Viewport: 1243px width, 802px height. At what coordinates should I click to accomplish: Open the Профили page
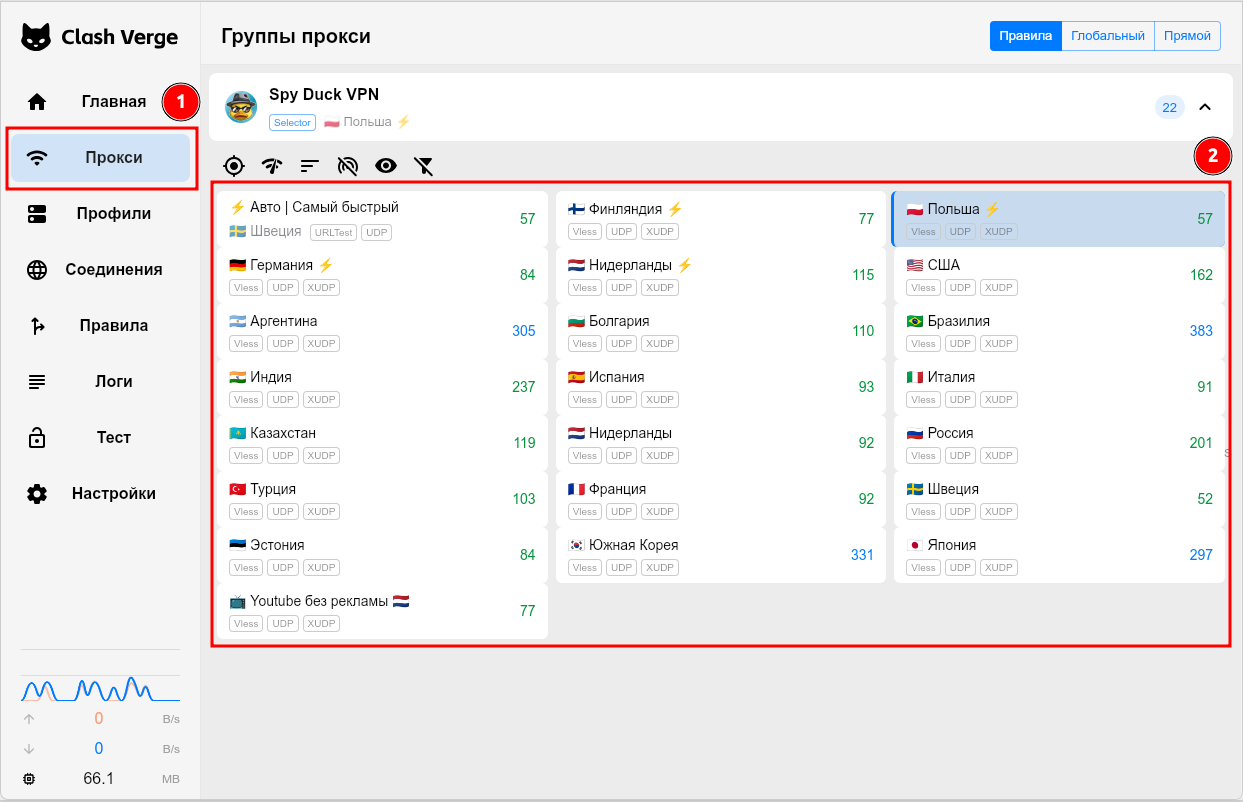[113, 213]
